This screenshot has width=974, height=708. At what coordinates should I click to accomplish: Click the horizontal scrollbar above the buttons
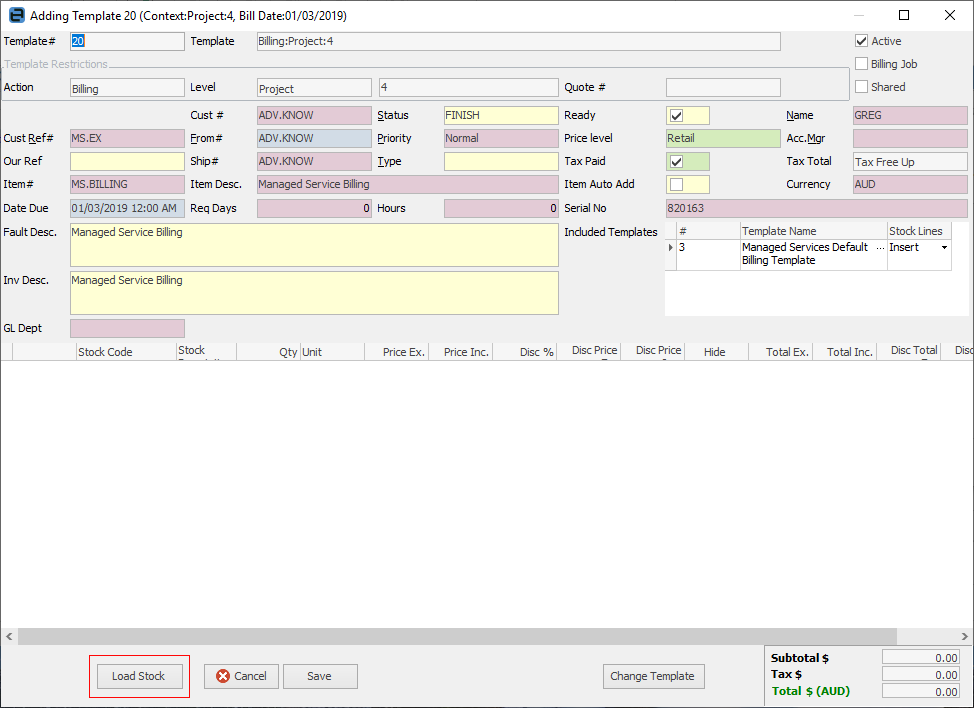pyautogui.click(x=480, y=636)
